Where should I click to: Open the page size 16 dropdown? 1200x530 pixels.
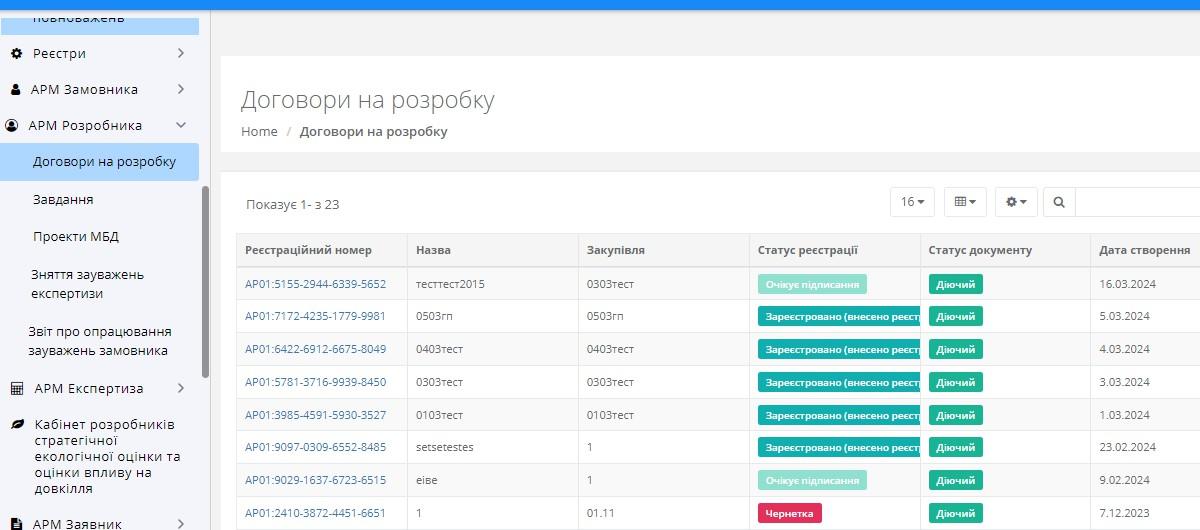click(912, 202)
